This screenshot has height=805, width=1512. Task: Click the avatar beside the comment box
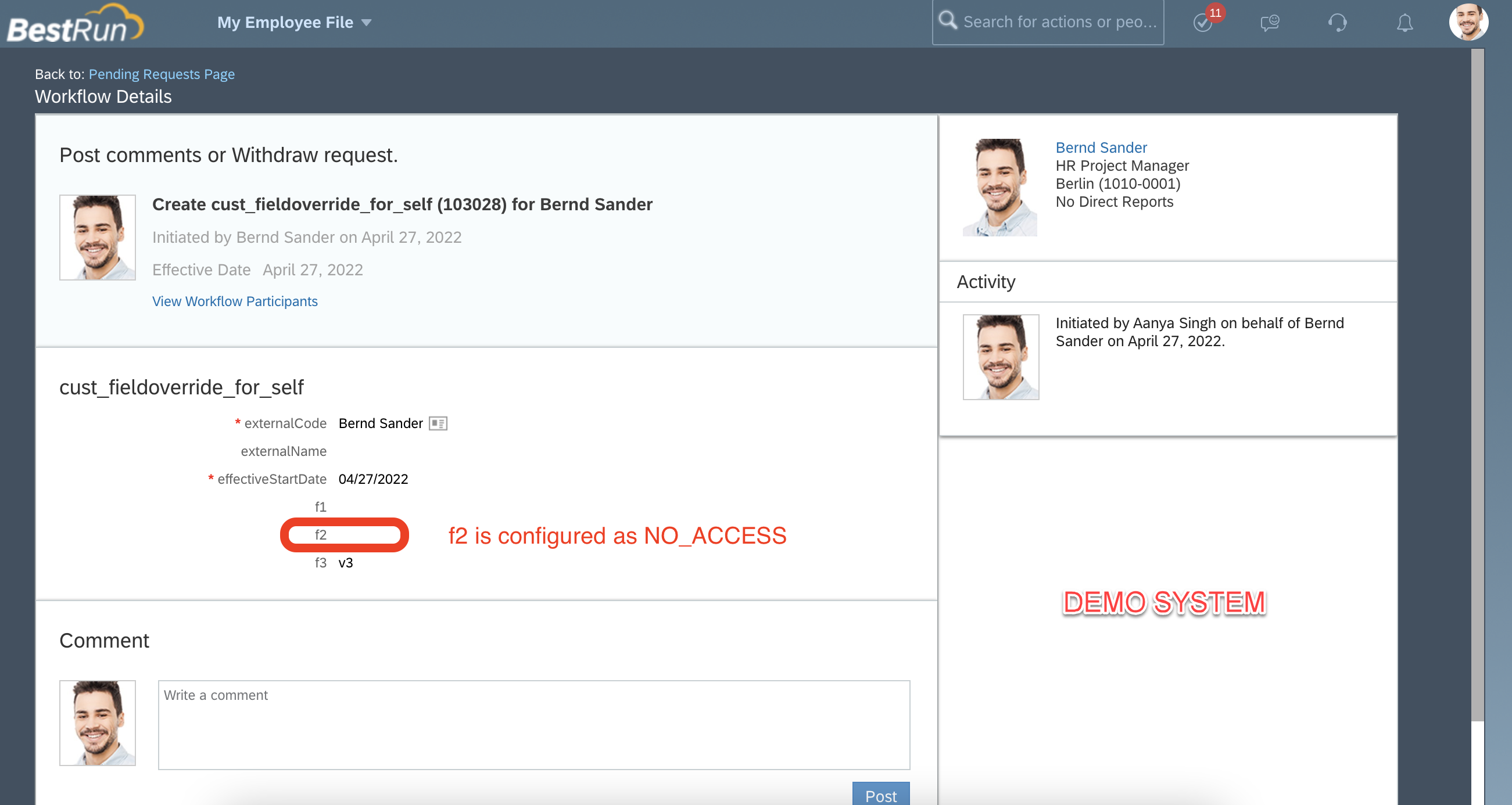coord(98,723)
